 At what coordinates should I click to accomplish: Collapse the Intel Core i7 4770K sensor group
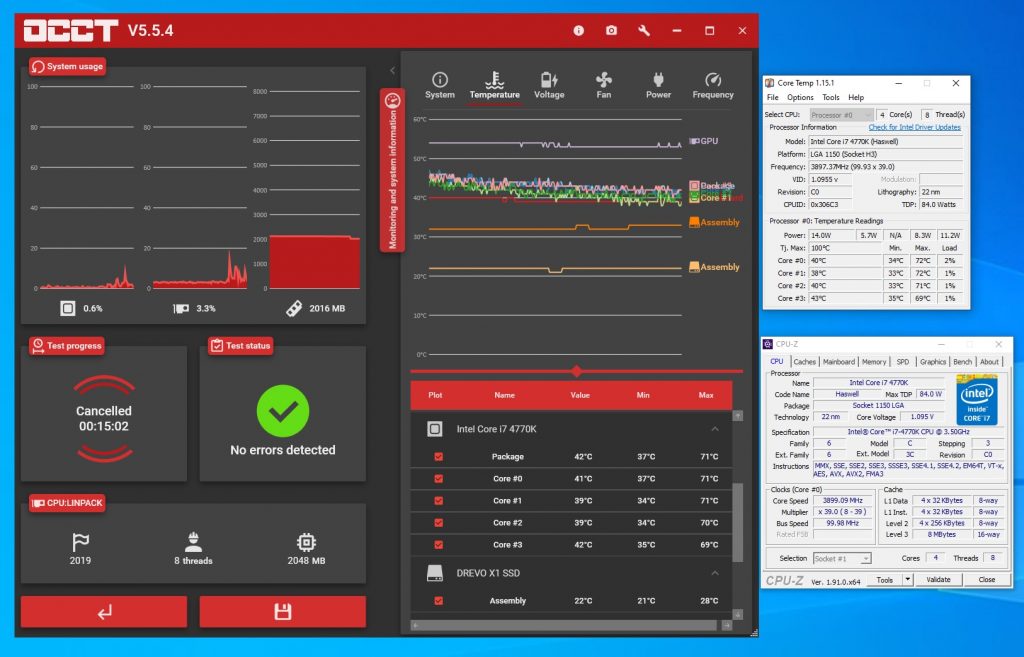click(x=714, y=429)
